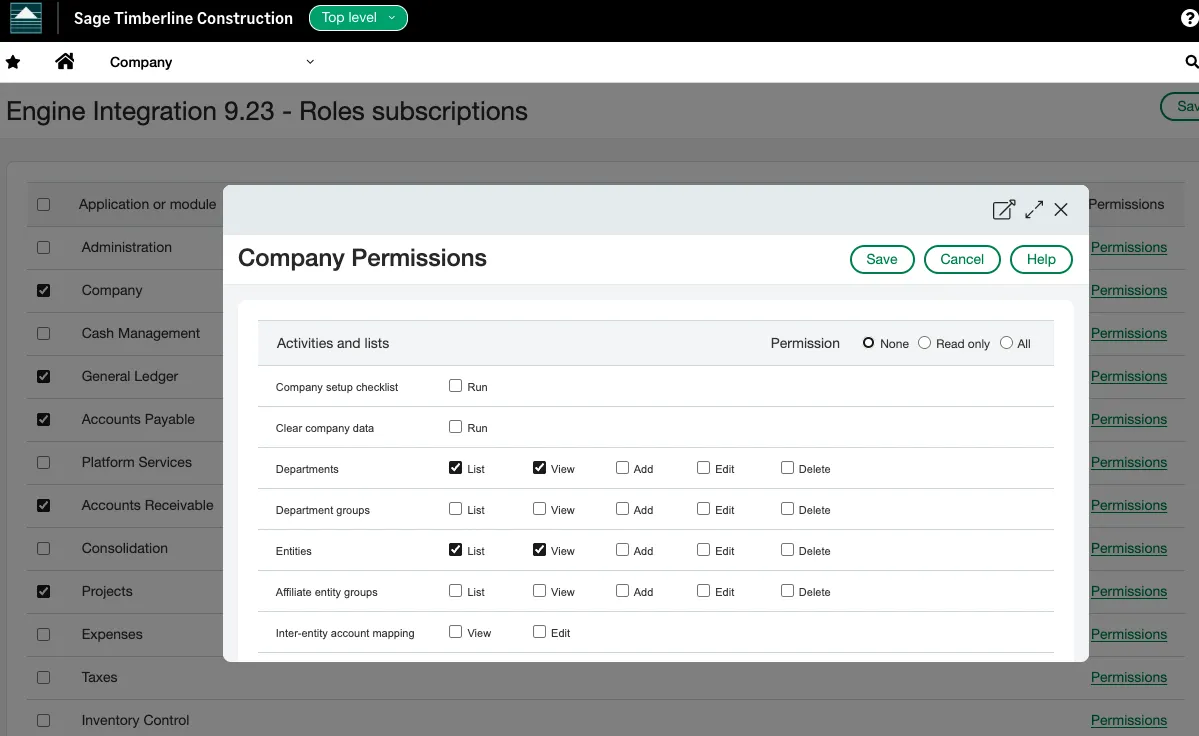Screen dimensions: 1199x736
Task: Check List for Affiliate entity groups
Action: (x=456, y=591)
